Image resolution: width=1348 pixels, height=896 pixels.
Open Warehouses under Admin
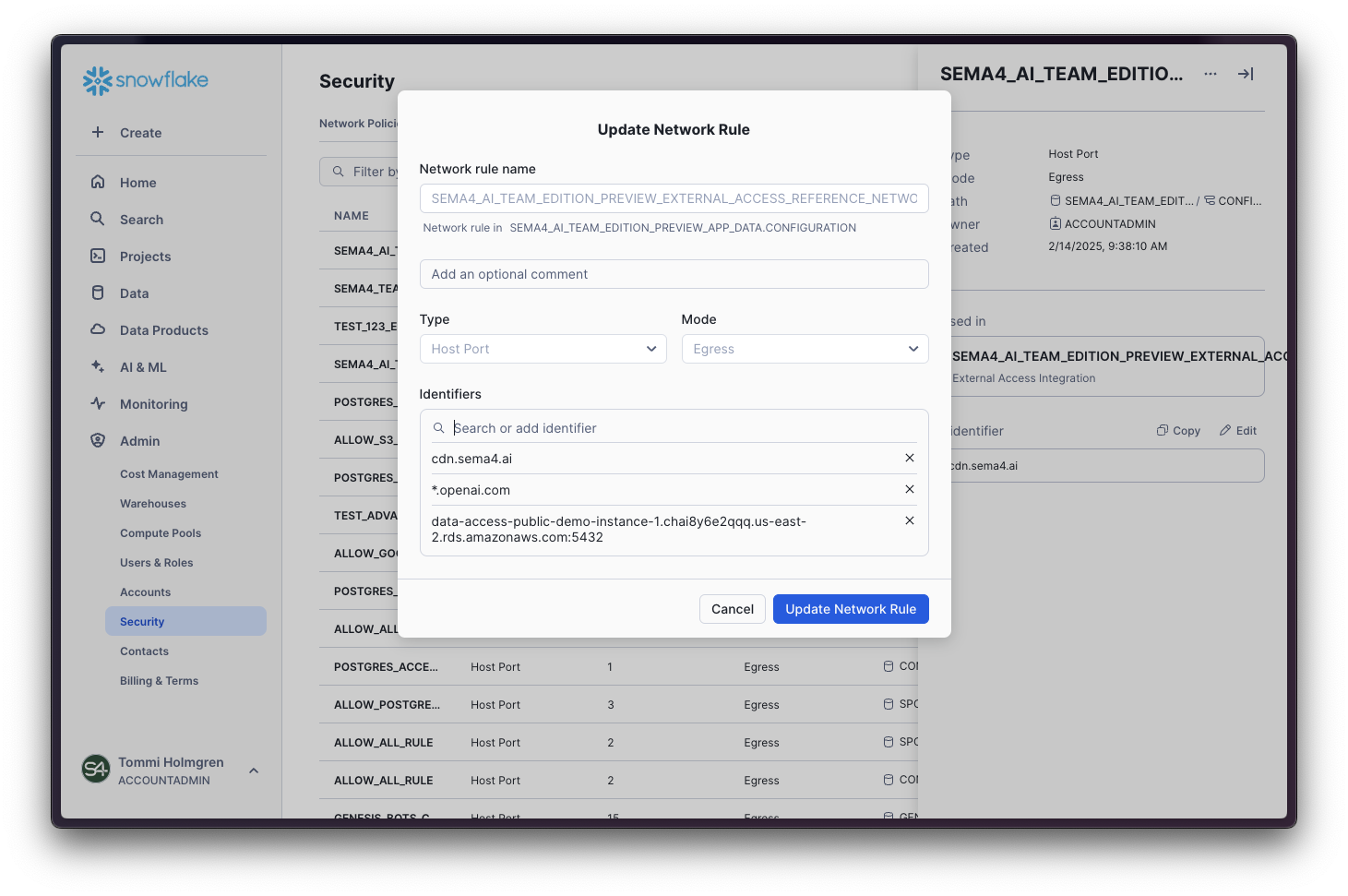click(x=153, y=504)
